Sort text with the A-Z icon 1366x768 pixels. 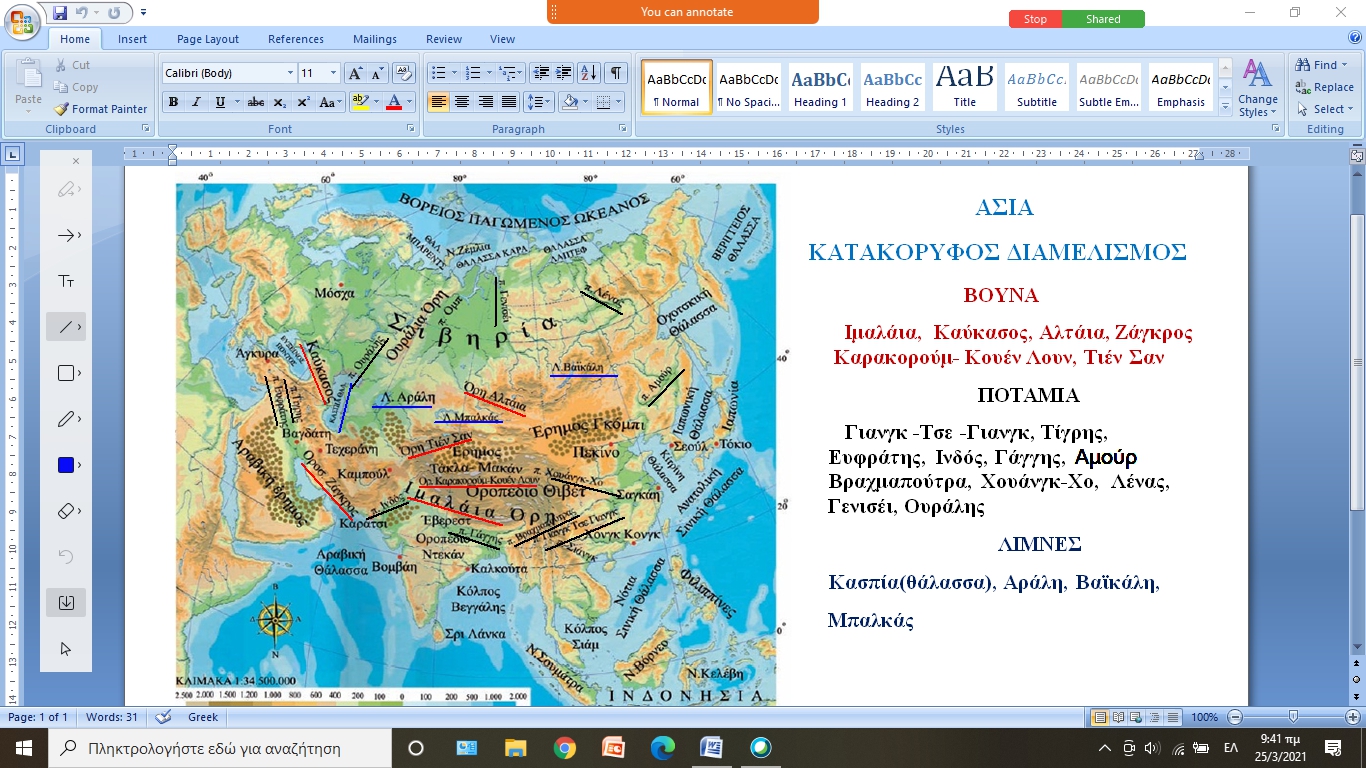589,73
